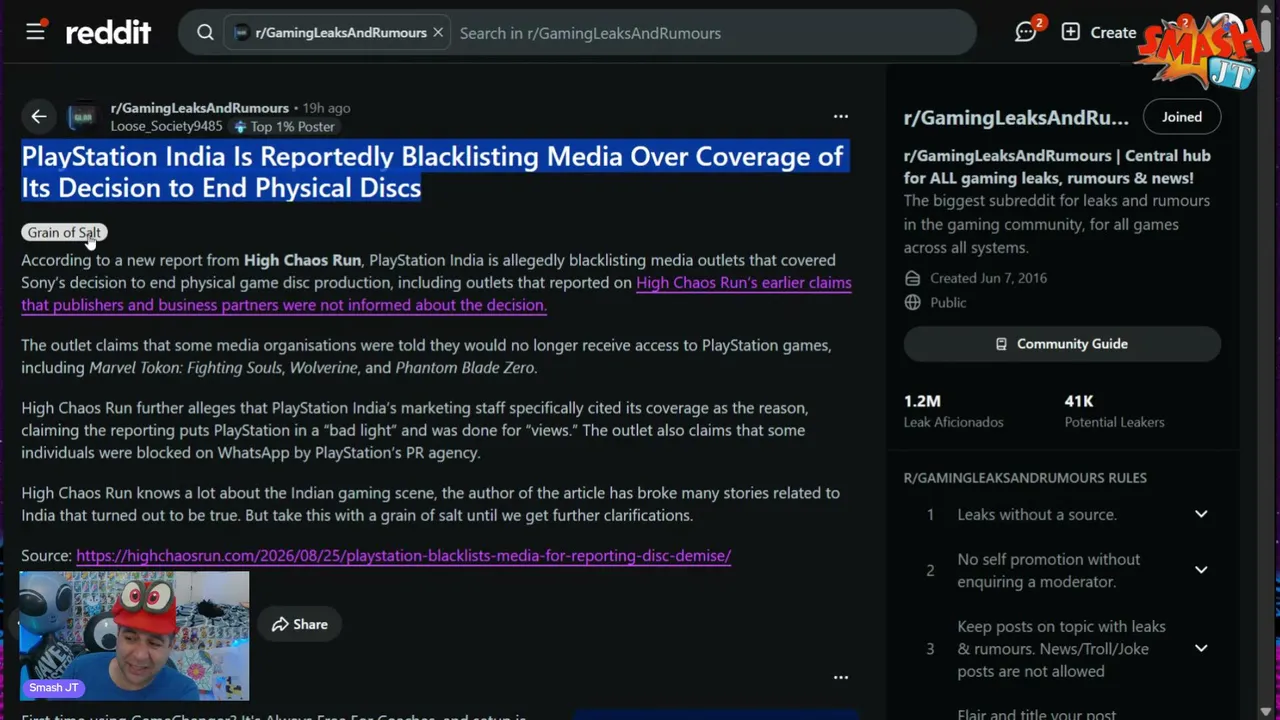Click the '41K' Potential Leakers count
The image size is (1280, 720).
click(x=1079, y=401)
